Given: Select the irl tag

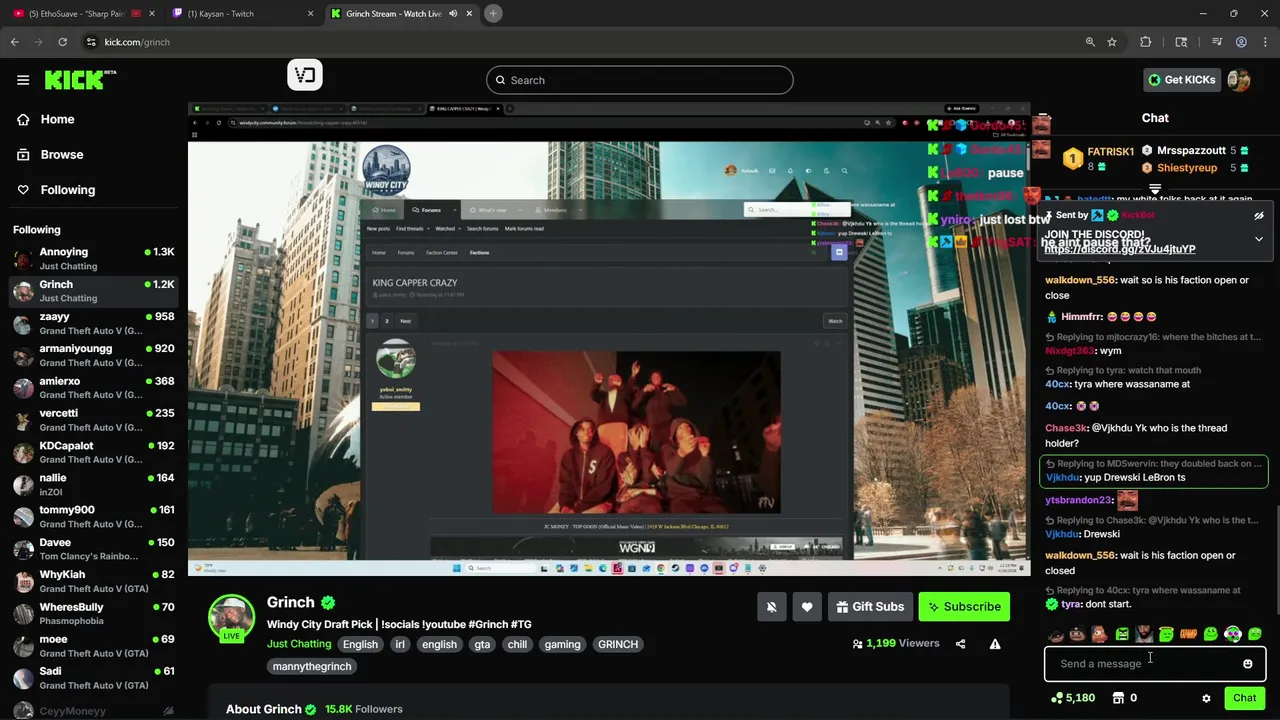Looking at the screenshot, I should pyautogui.click(x=400, y=644).
